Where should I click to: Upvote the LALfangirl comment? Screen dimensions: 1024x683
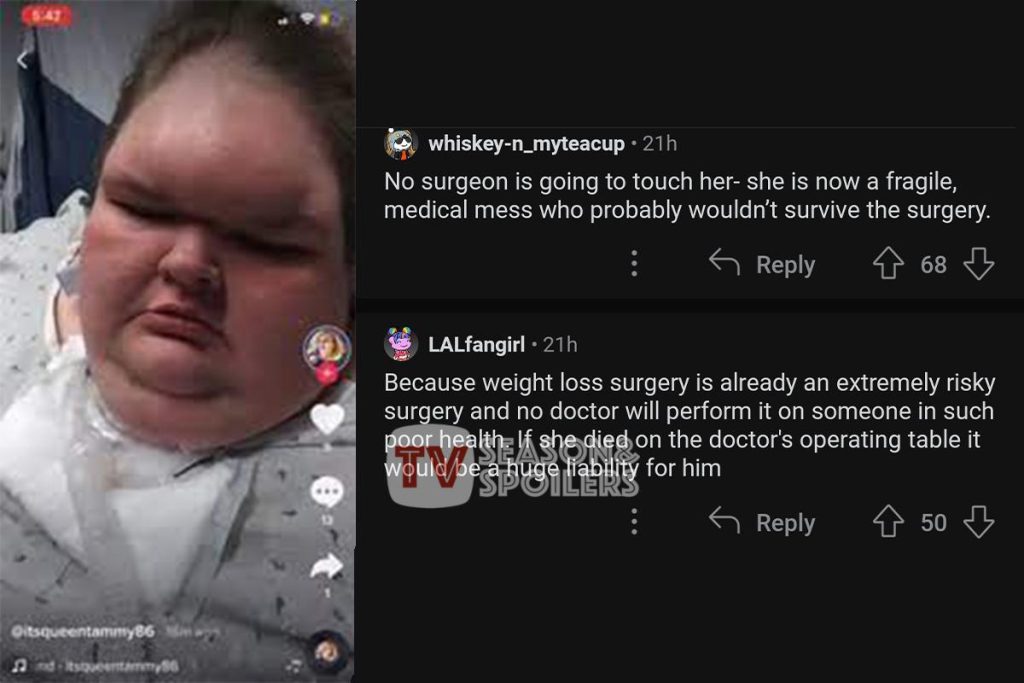point(888,522)
